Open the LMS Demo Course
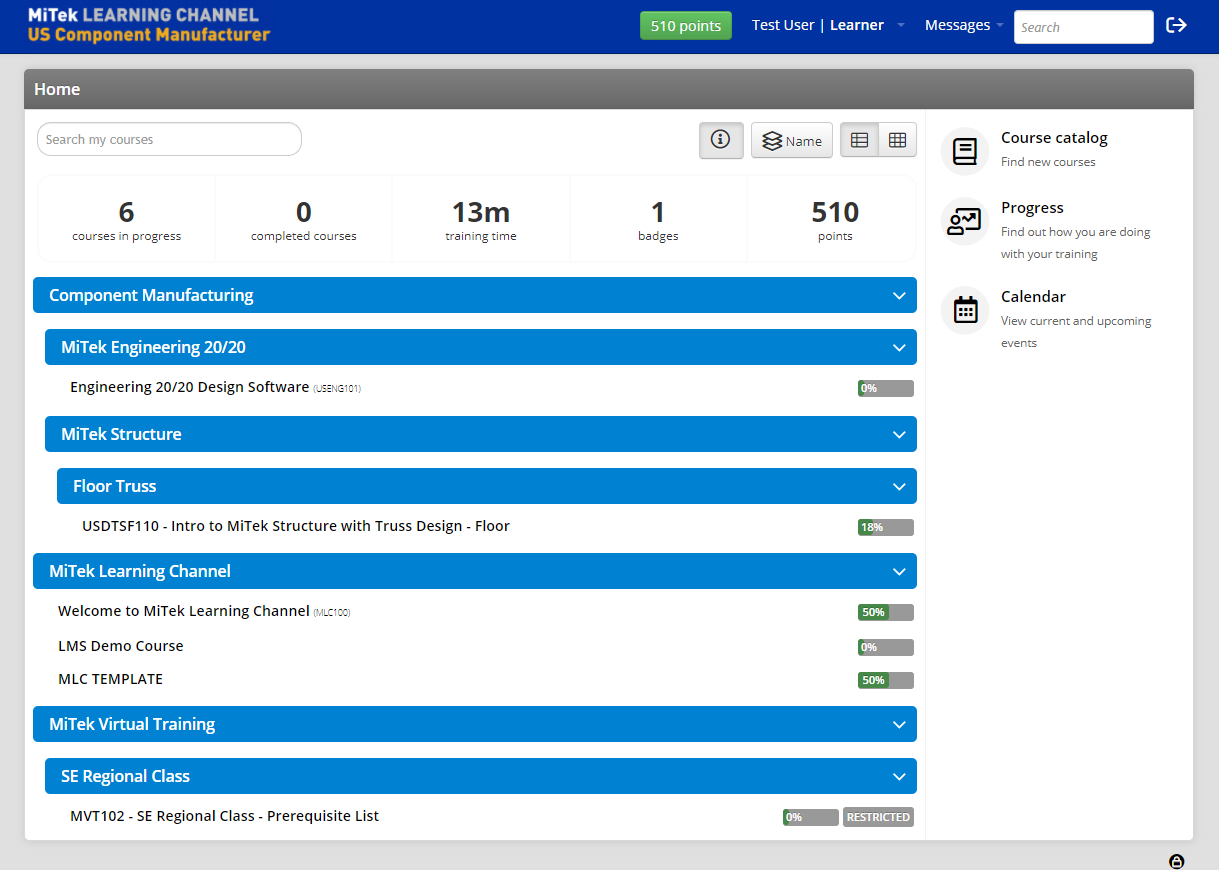1219x870 pixels. coord(121,646)
